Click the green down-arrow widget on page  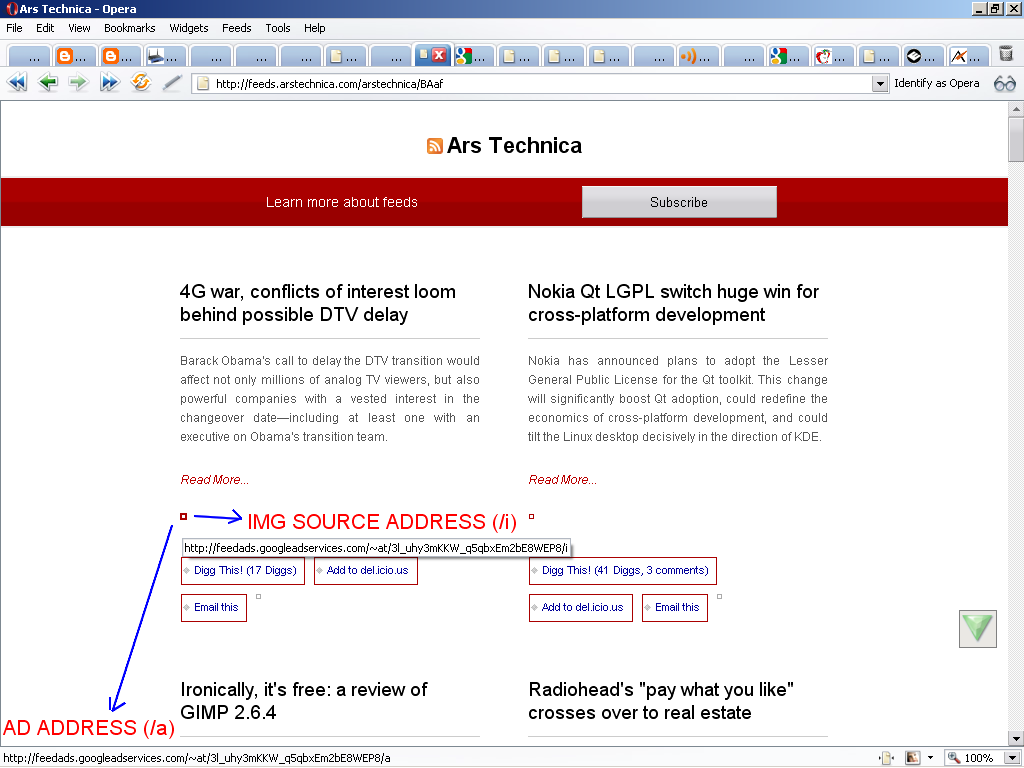977,628
